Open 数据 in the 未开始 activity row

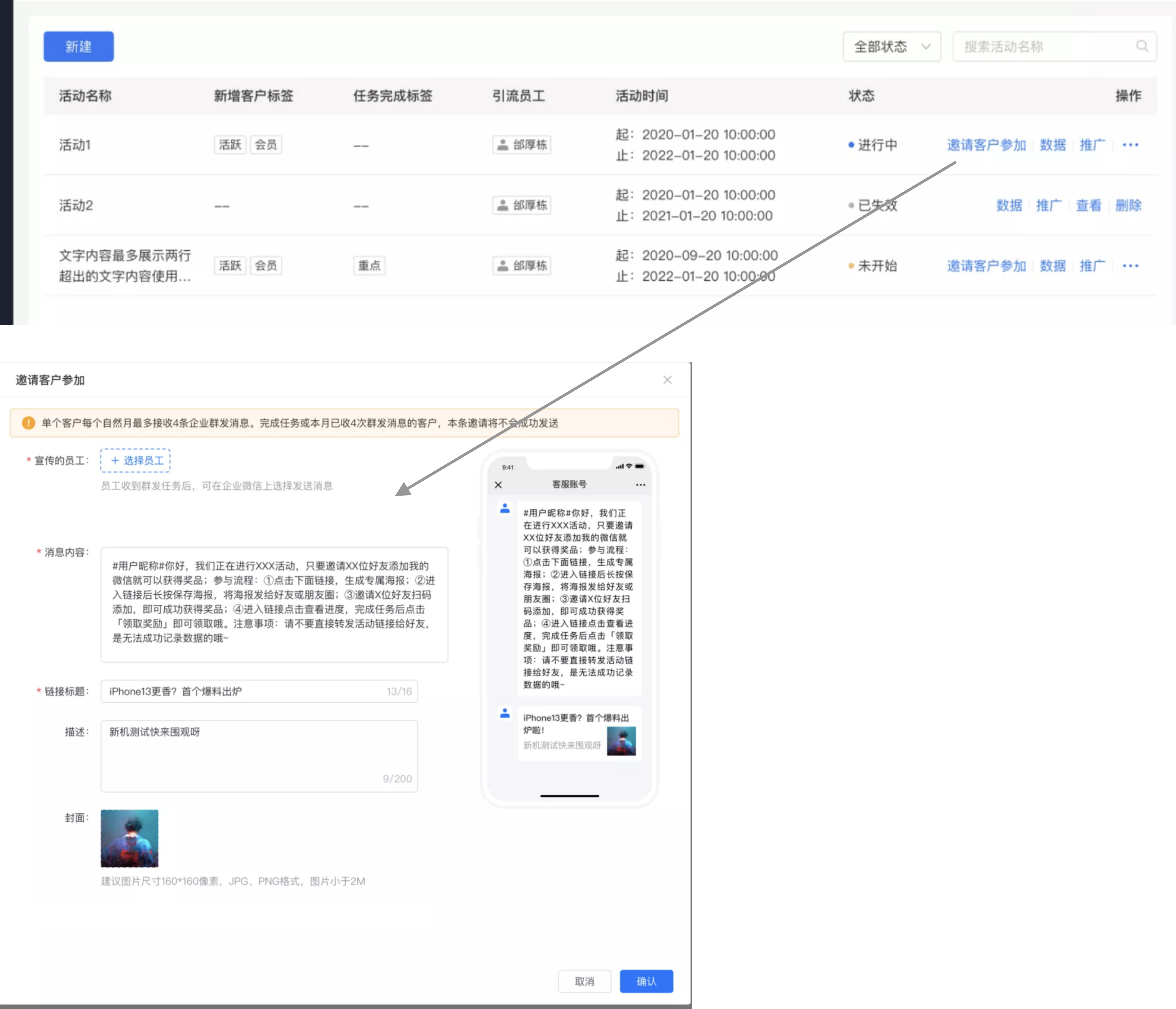click(1053, 266)
